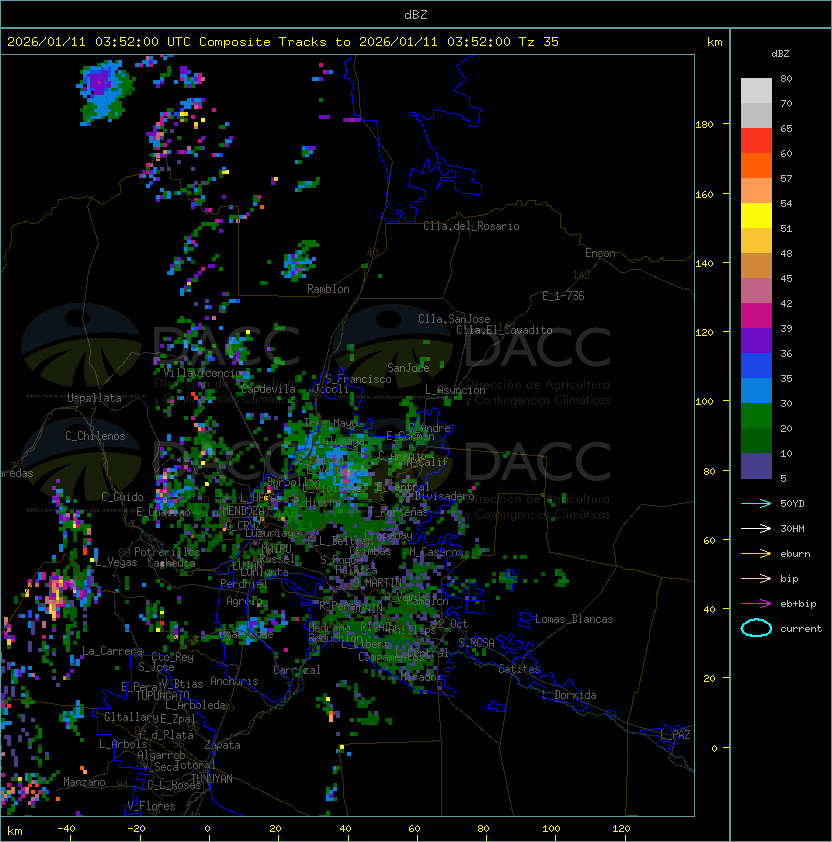Screen dimensions: 832x842
Task: Click the 'Lomas_Blancas' map label
Action: coord(574,619)
